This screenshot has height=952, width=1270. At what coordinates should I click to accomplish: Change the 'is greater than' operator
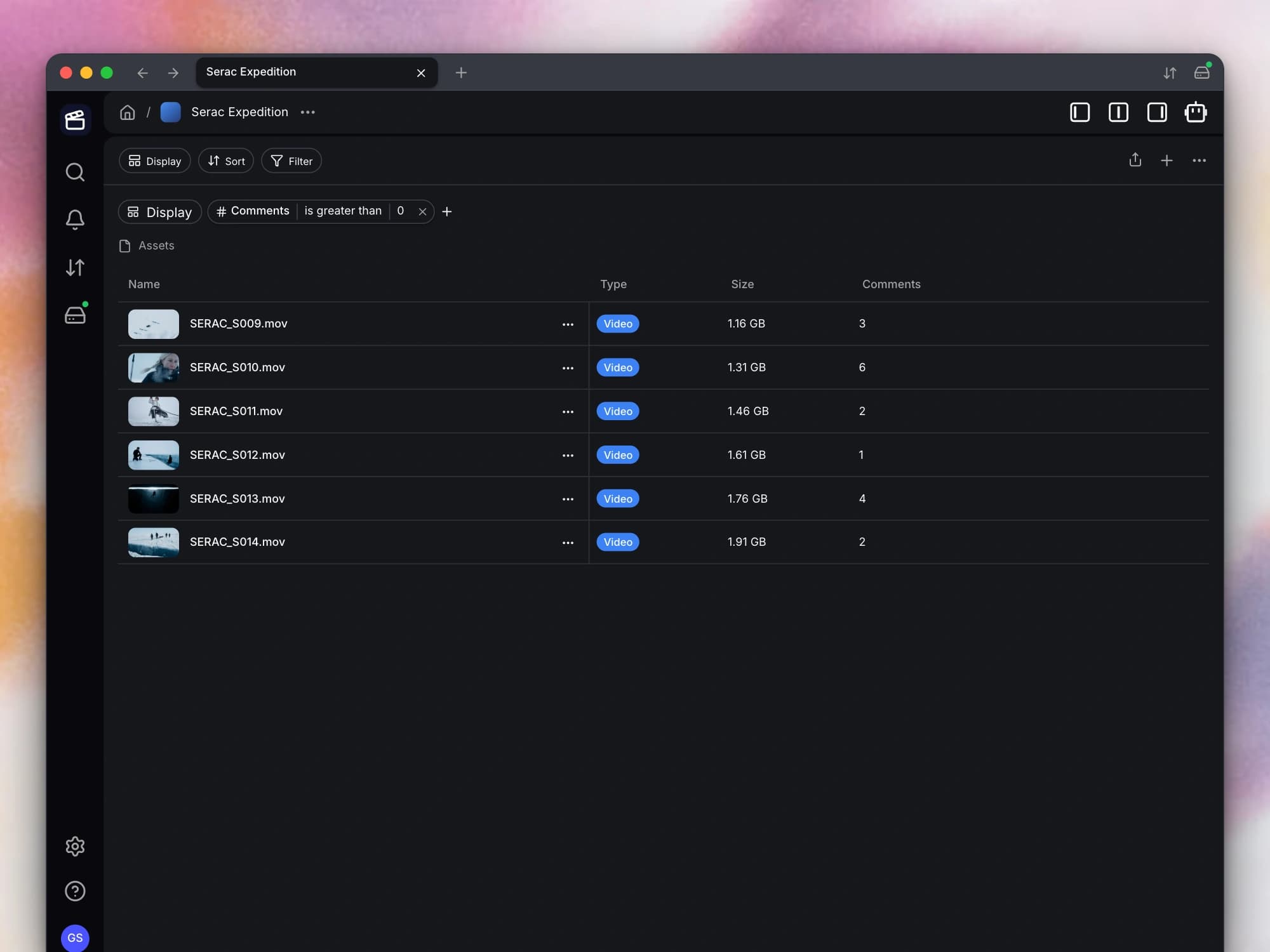click(343, 211)
